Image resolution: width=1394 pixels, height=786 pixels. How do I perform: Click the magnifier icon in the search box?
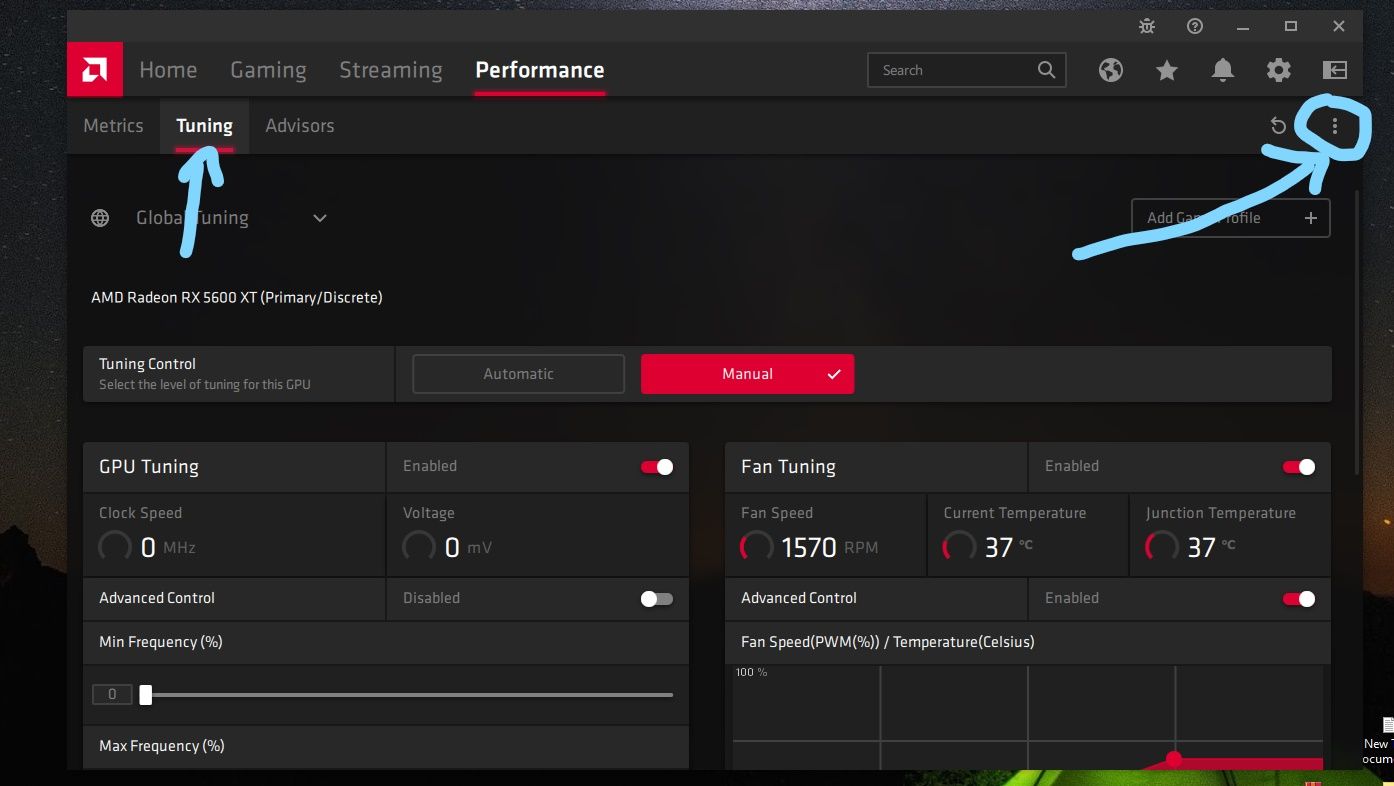pos(1046,70)
